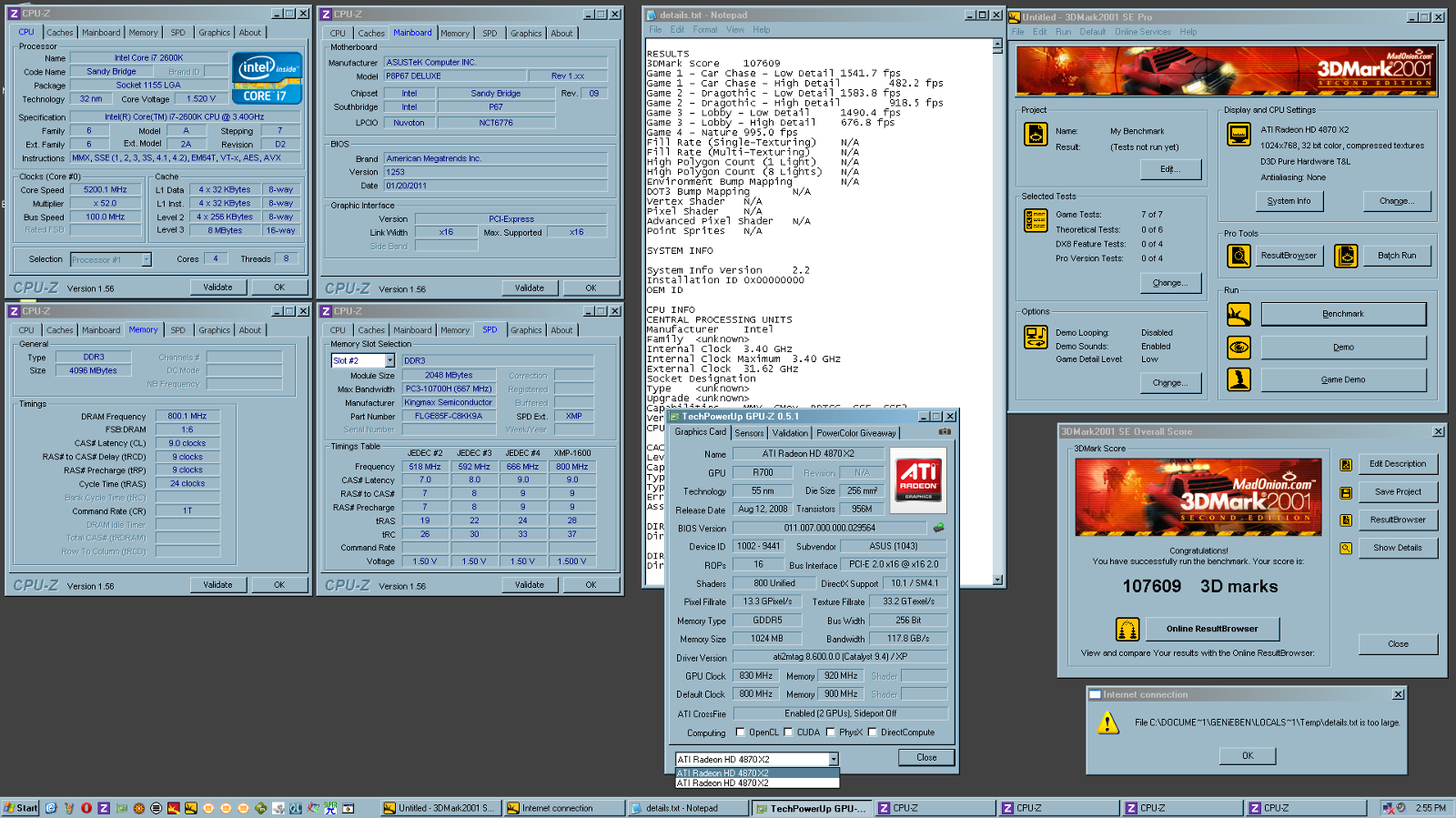Click the 'P8P67 DELUXE' model field
Image resolution: width=1456 pixels, height=818 pixels.
pyautogui.click(x=453, y=76)
